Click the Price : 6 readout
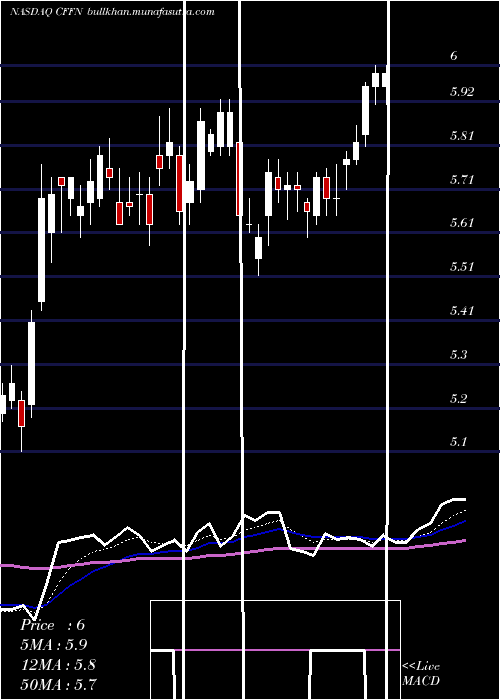Viewport: 500px width, 700px height. (52, 625)
